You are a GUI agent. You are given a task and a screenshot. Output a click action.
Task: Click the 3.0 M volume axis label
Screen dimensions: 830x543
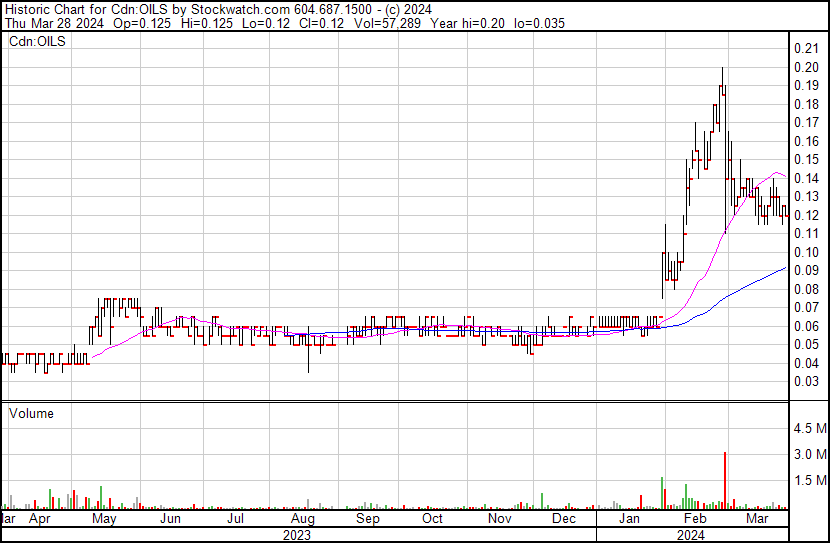[809, 455]
